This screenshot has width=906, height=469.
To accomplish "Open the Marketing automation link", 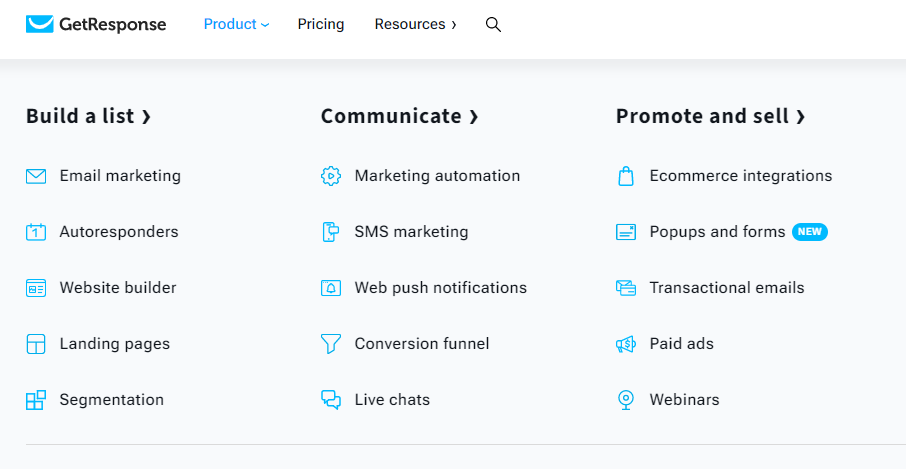I will [x=437, y=176].
